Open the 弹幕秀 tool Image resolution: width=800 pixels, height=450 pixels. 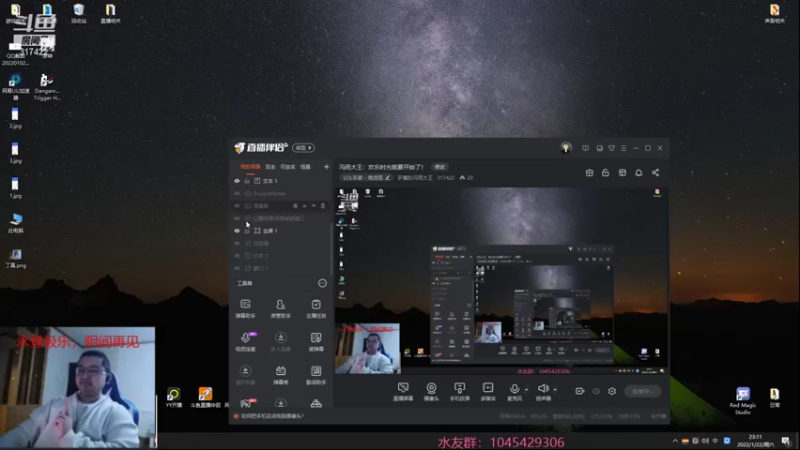click(280, 374)
